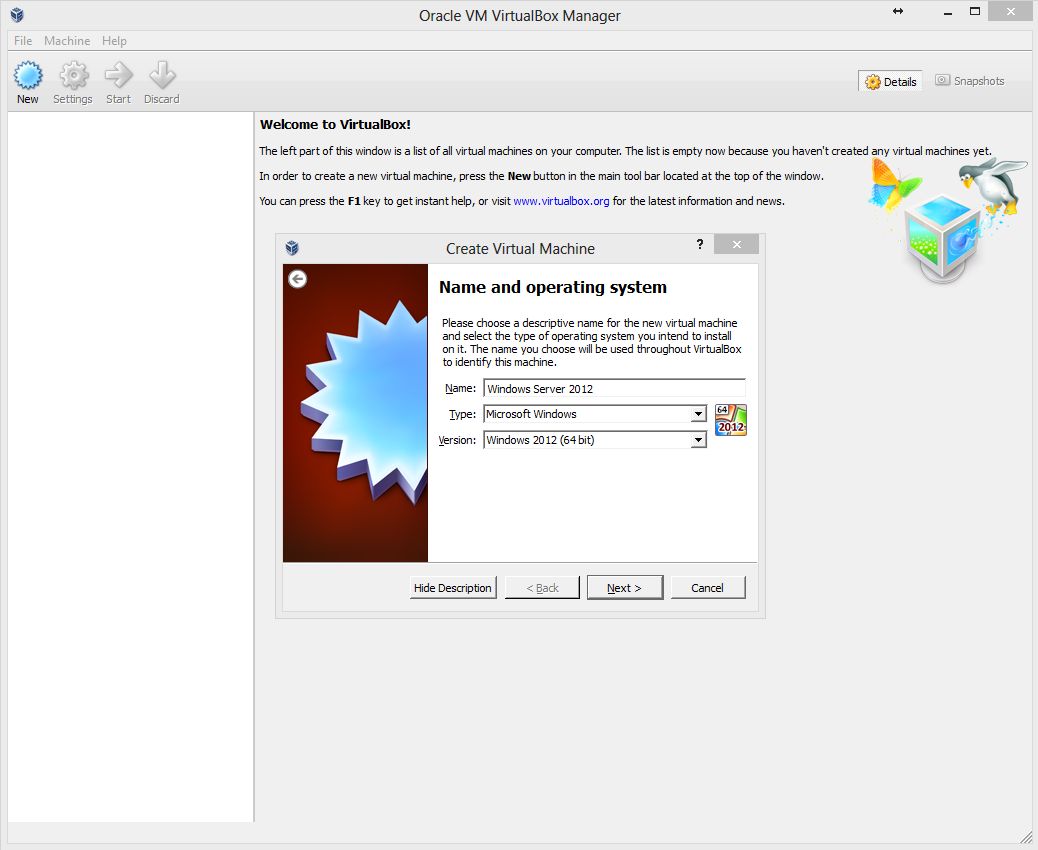The width and height of the screenshot is (1038, 850).
Task: Click the disabled Back button
Action: 542,588
